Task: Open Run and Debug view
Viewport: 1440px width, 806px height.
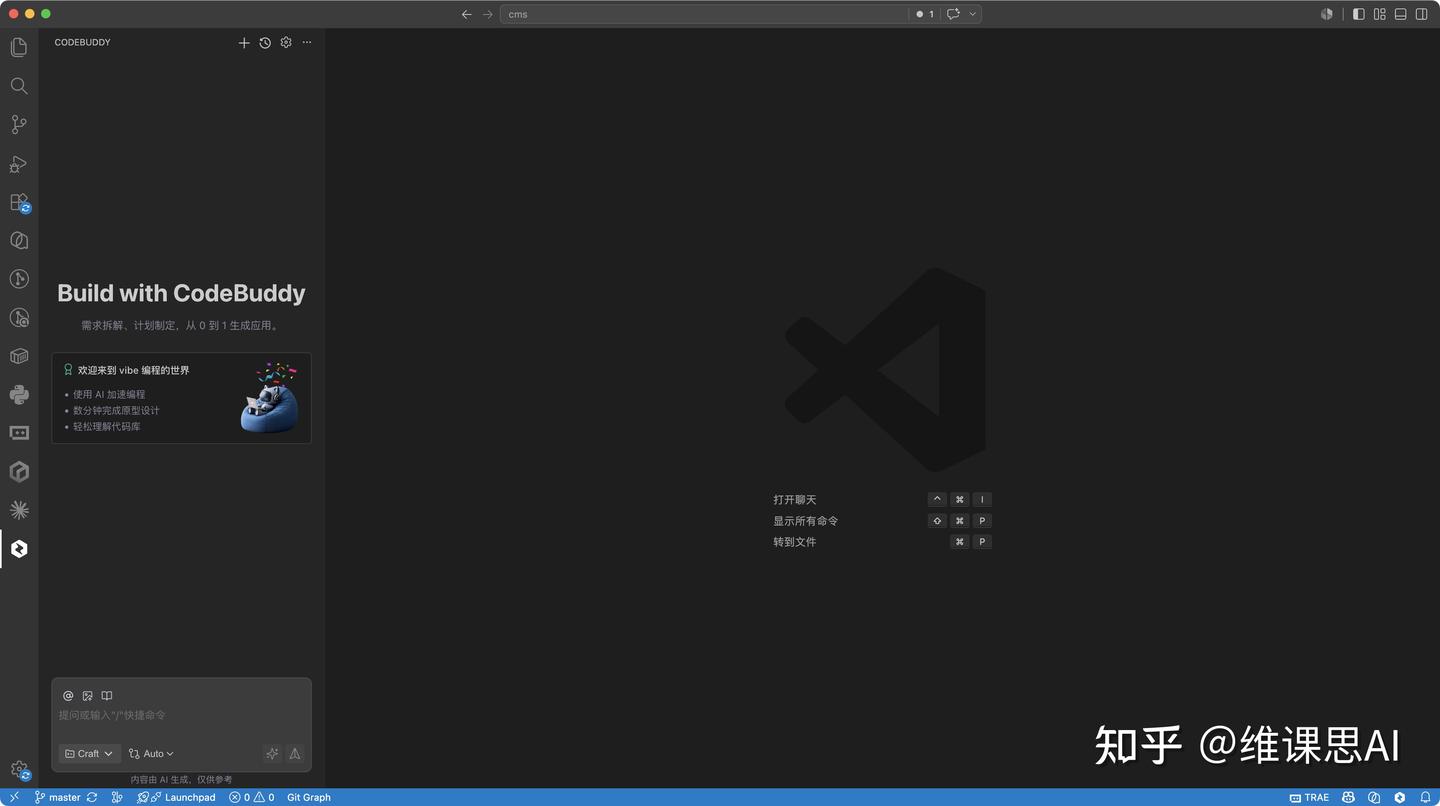Action: coord(19,164)
